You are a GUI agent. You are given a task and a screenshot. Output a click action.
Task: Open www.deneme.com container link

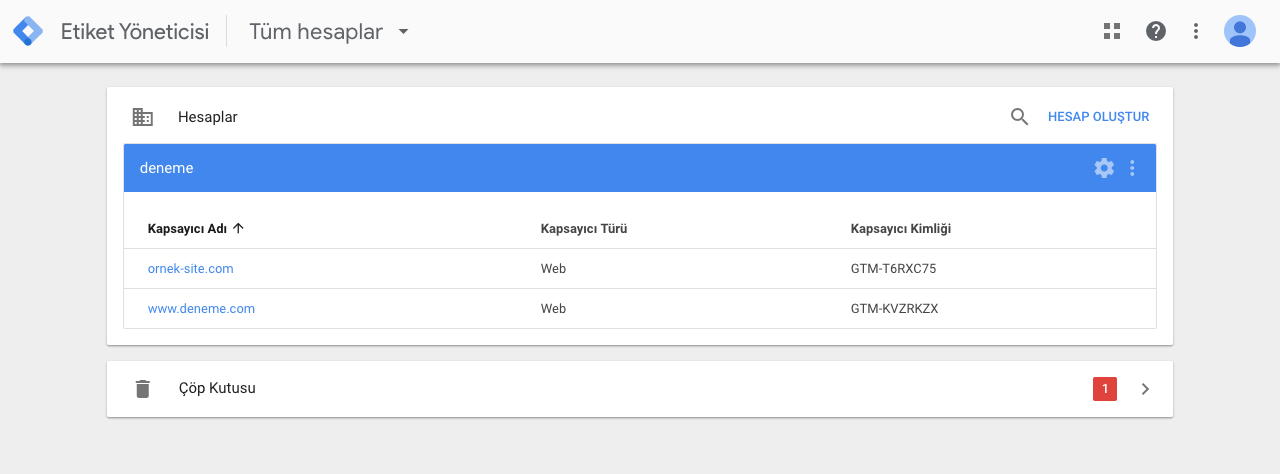(x=201, y=308)
